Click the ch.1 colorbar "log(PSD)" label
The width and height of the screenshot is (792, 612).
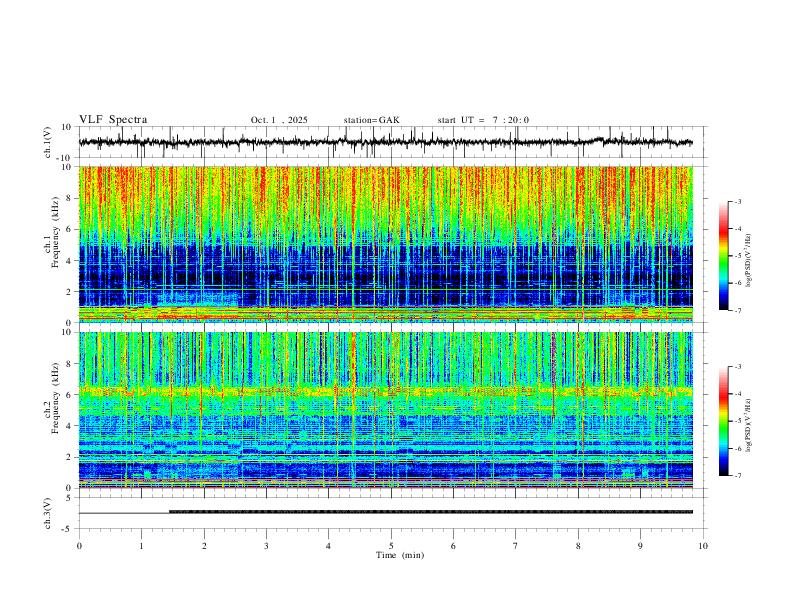748,261
